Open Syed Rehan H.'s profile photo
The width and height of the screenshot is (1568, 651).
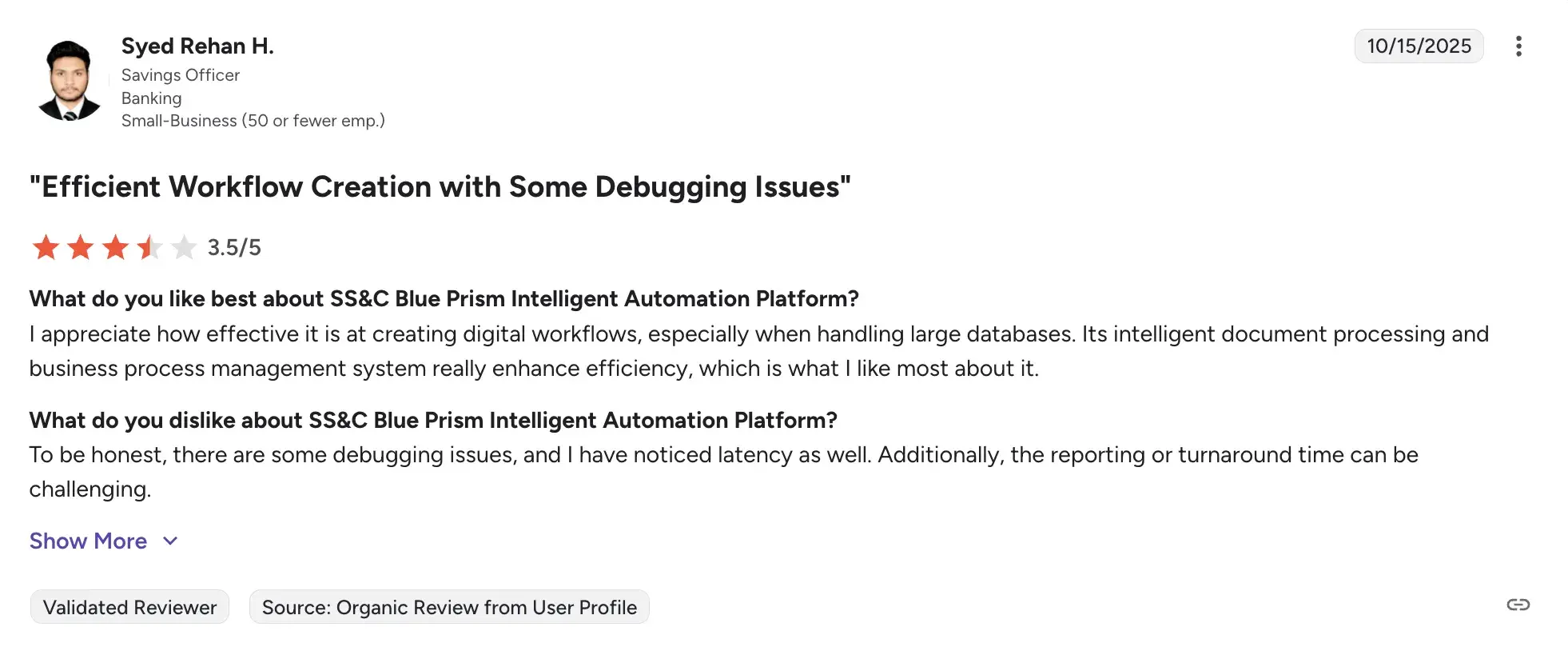point(70,81)
